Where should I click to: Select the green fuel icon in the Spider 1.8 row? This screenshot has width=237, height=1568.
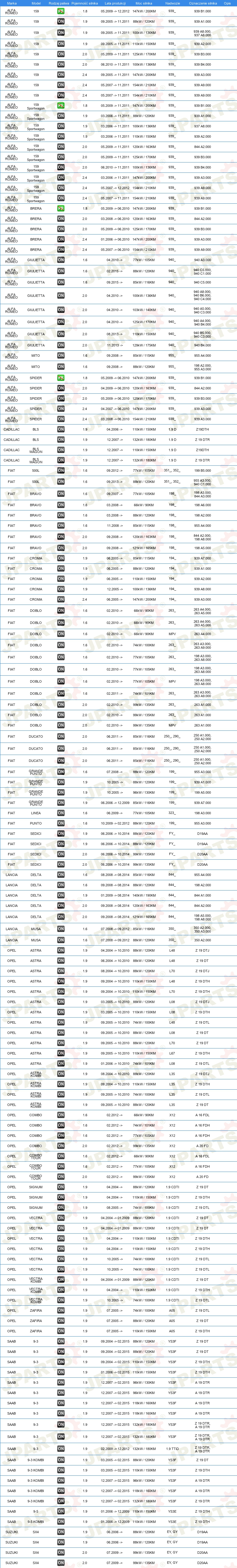(61, 378)
